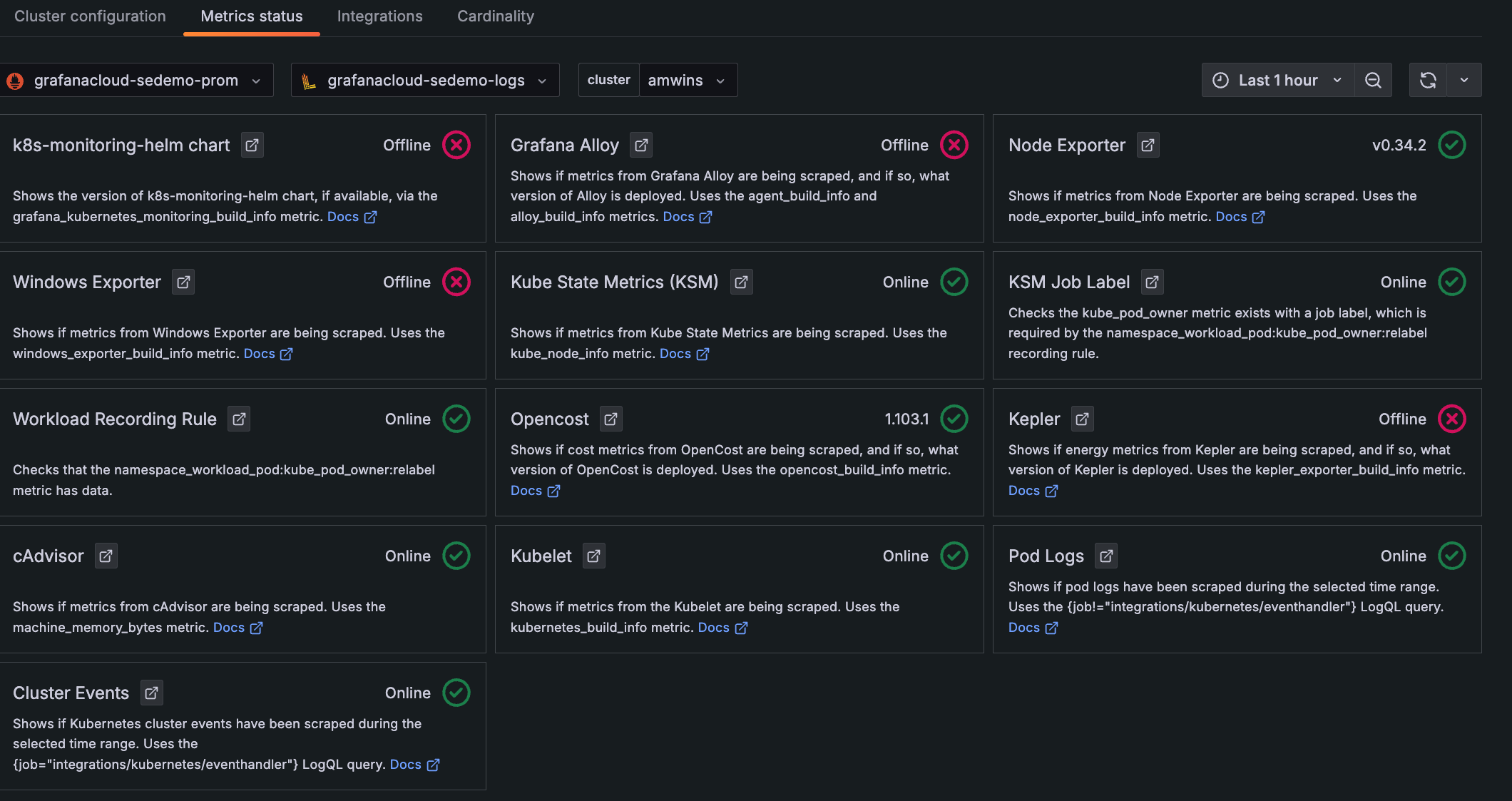This screenshot has height=801, width=1512.
Task: Open the cluster amwins selector dropdown
Action: coord(687,80)
